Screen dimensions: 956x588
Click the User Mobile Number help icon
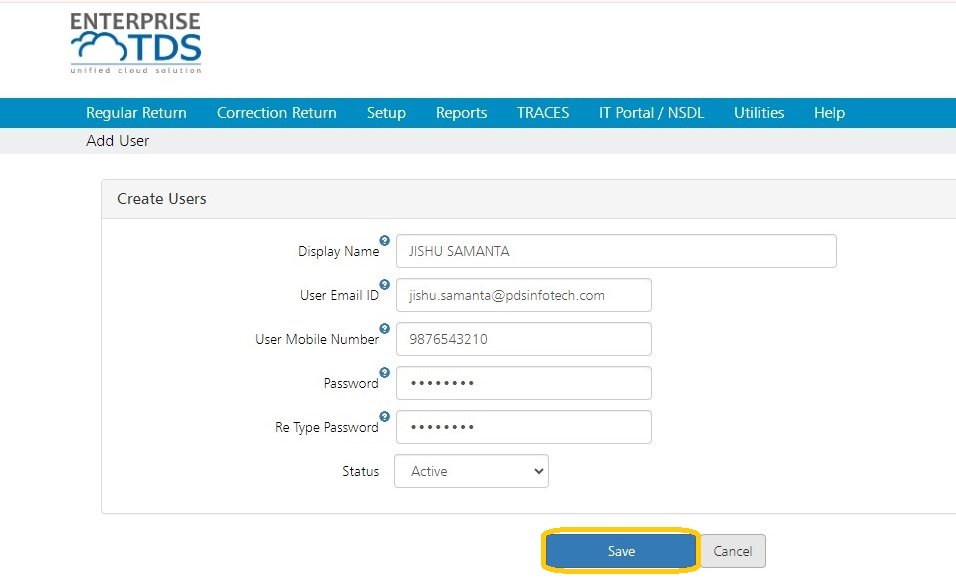[x=384, y=327]
